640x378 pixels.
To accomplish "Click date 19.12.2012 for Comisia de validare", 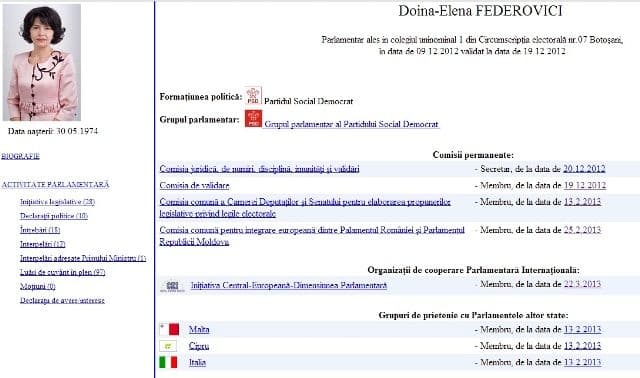I will [x=584, y=185].
